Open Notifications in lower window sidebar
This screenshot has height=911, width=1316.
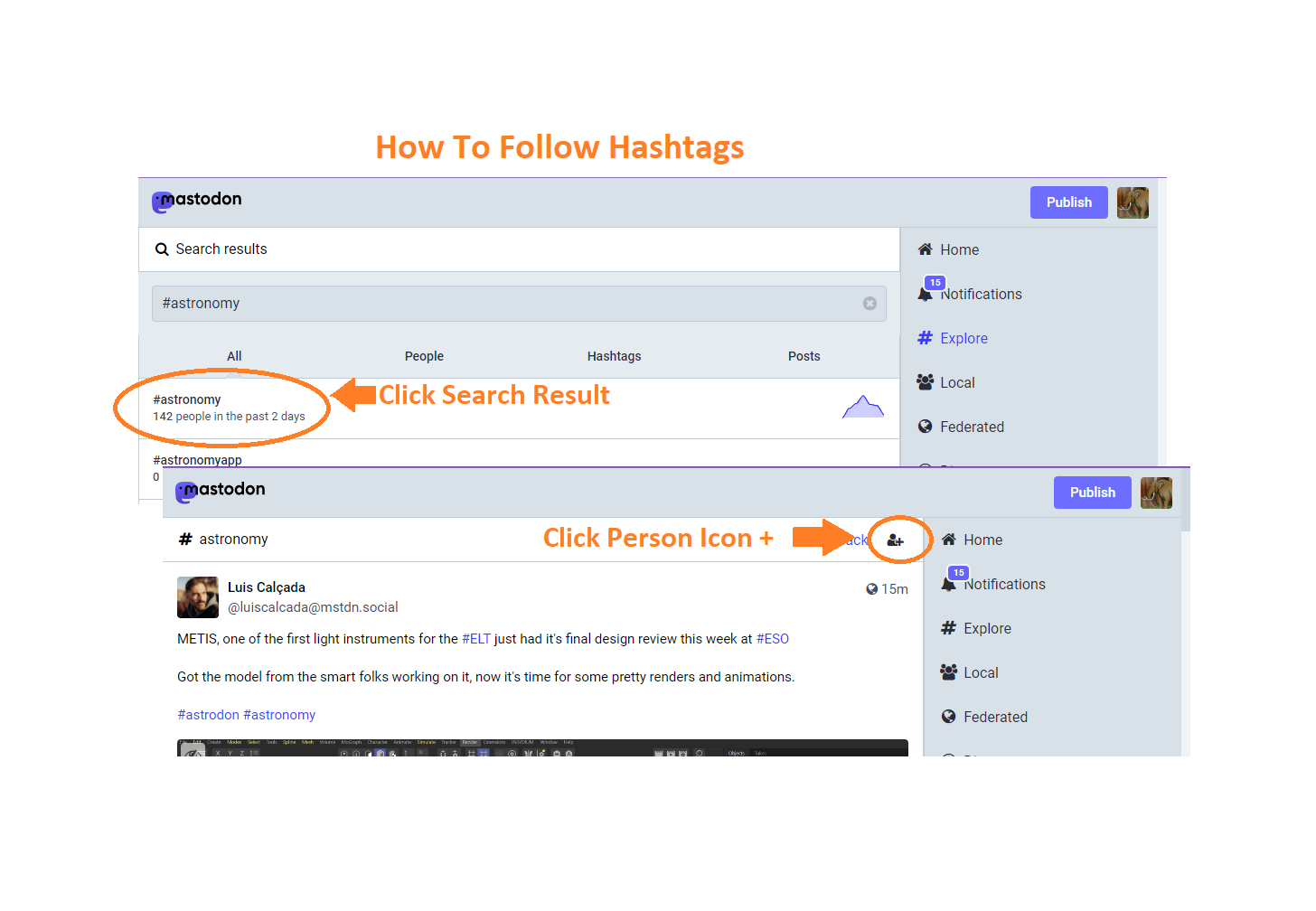tap(1004, 585)
